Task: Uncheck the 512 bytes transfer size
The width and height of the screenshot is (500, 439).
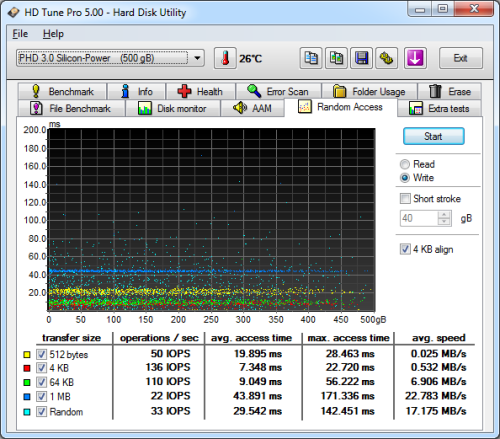Action: (x=41, y=354)
